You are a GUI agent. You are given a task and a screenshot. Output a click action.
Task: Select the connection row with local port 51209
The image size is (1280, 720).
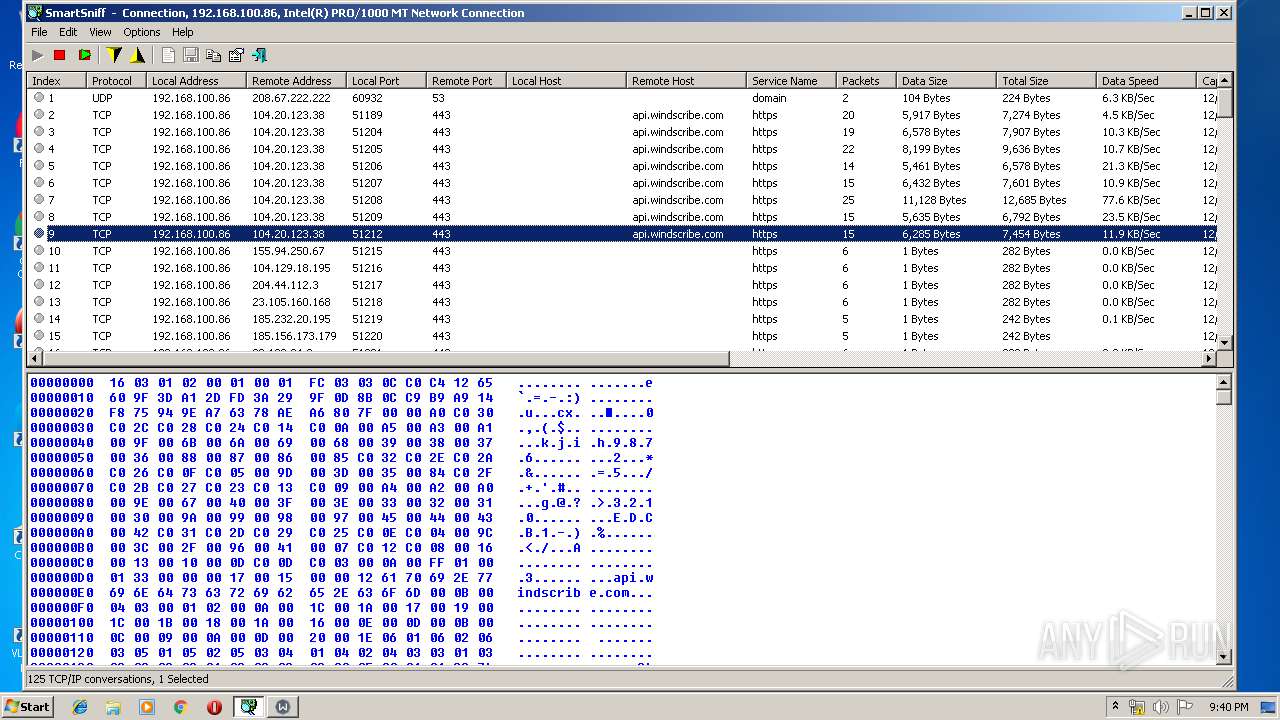(x=623, y=217)
